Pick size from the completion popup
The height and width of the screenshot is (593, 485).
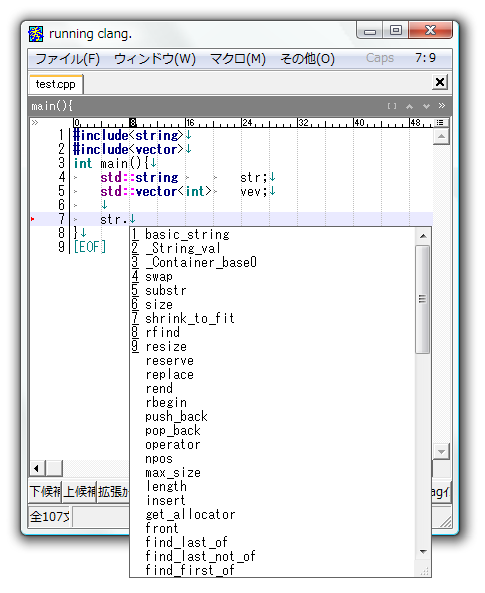pyautogui.click(x=159, y=304)
